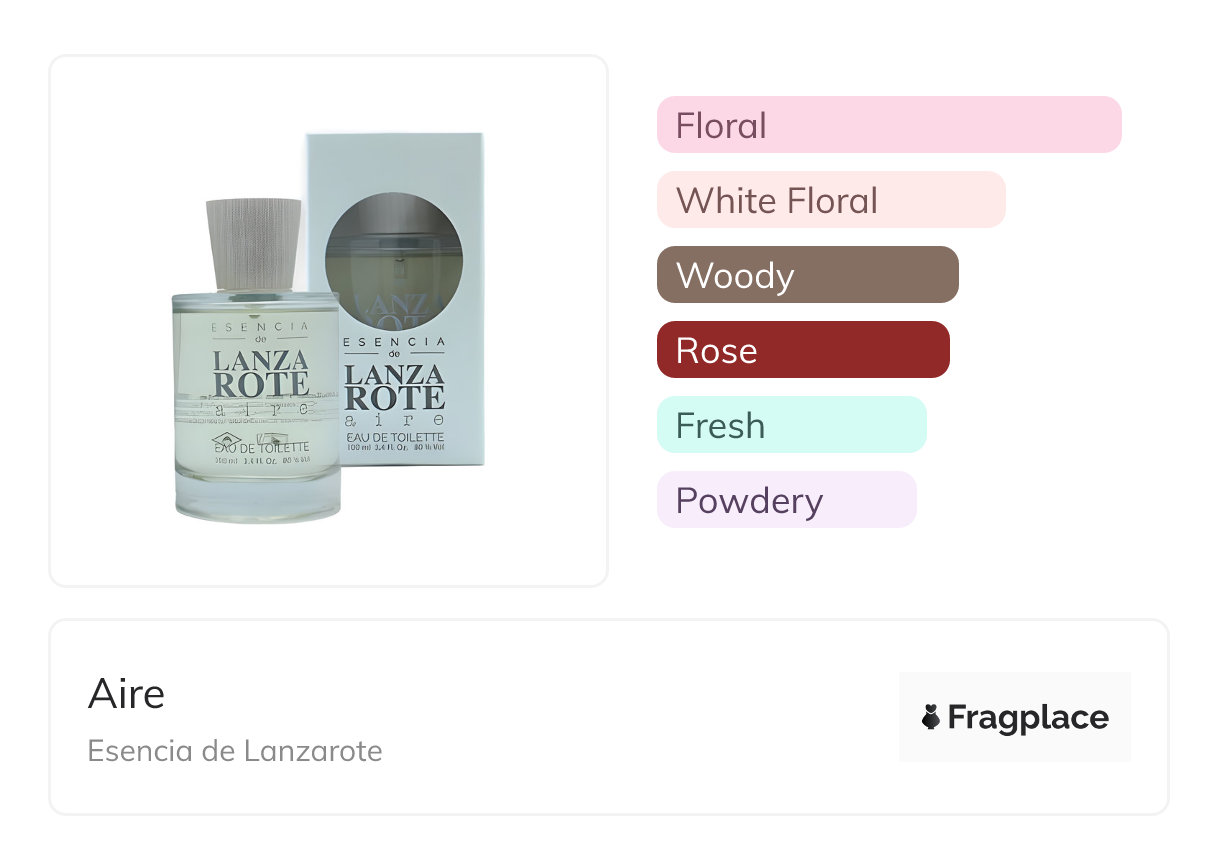Click the wooden cap of the bottle

coord(253,243)
